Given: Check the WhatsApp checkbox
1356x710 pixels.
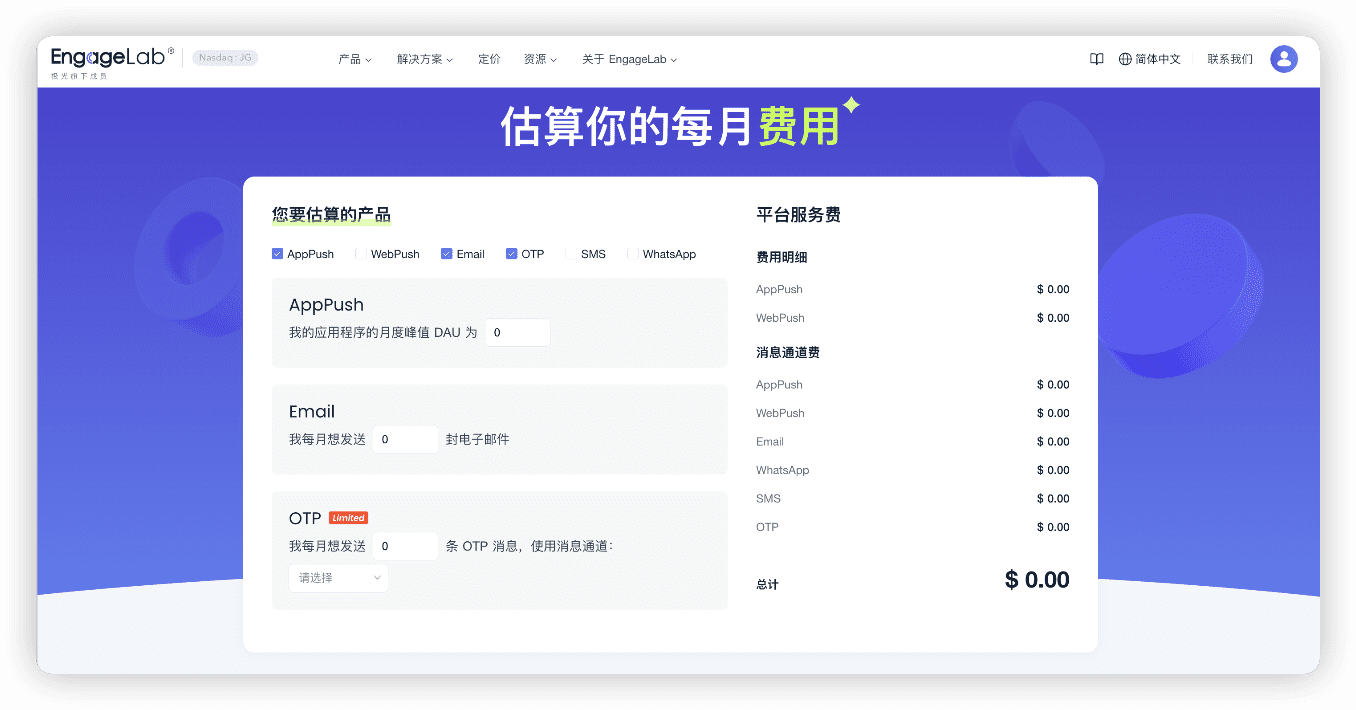Looking at the screenshot, I should (x=633, y=254).
